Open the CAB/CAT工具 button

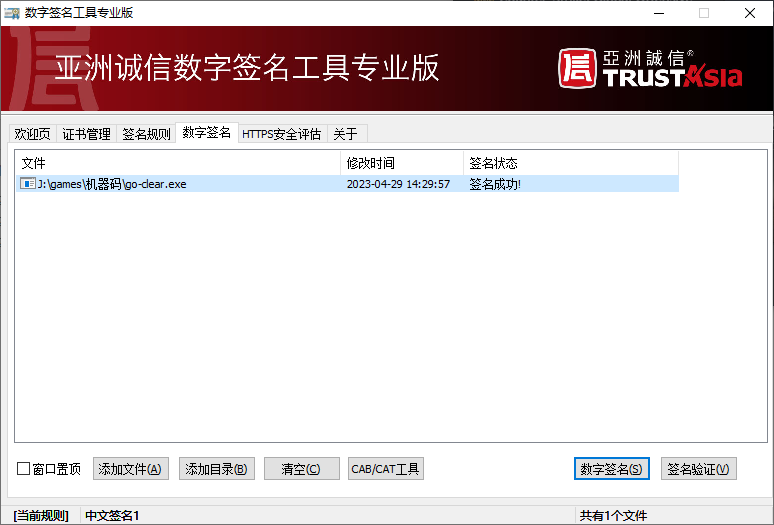pos(385,469)
